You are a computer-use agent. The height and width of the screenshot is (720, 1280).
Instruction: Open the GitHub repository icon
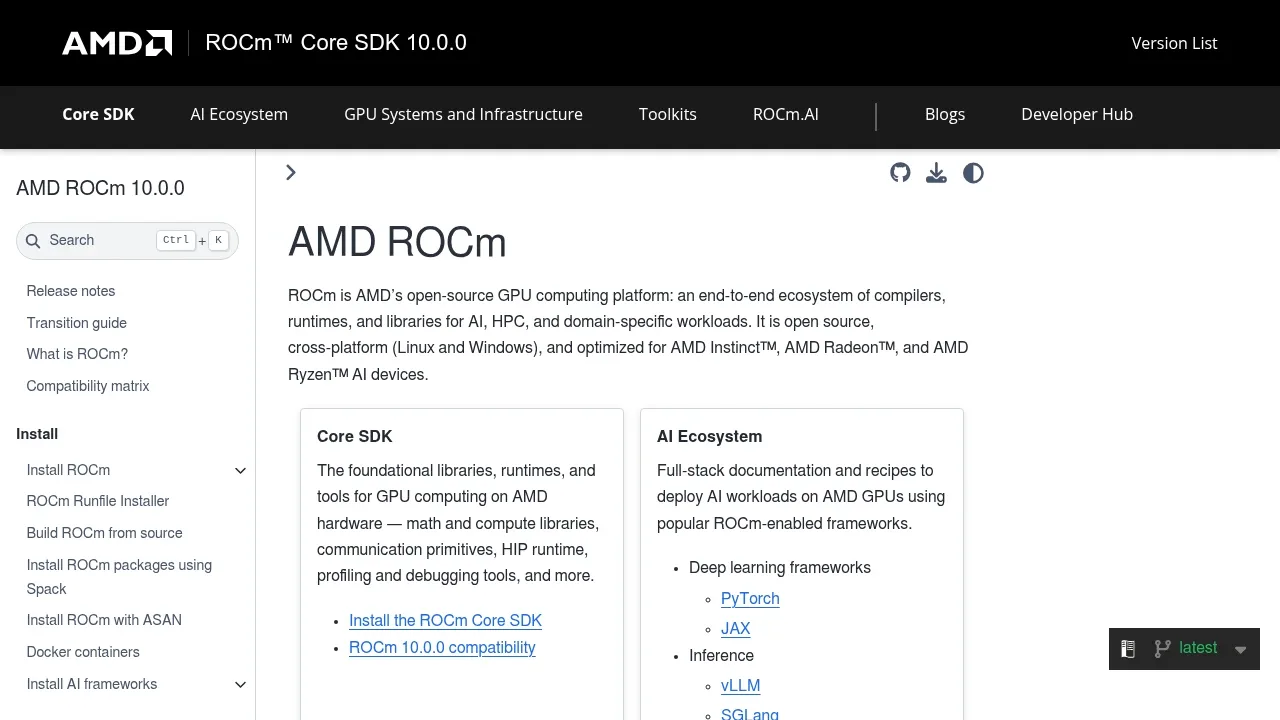coord(900,173)
